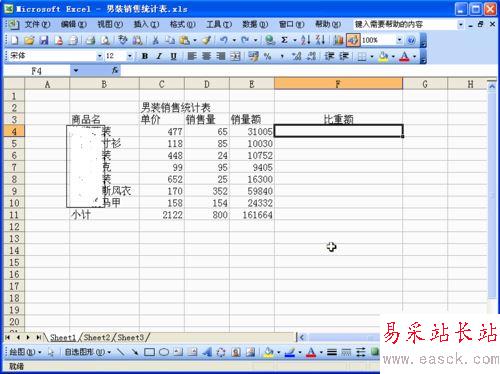Click the fx Insert Function button
The width and height of the screenshot is (500, 374).
[115, 70]
